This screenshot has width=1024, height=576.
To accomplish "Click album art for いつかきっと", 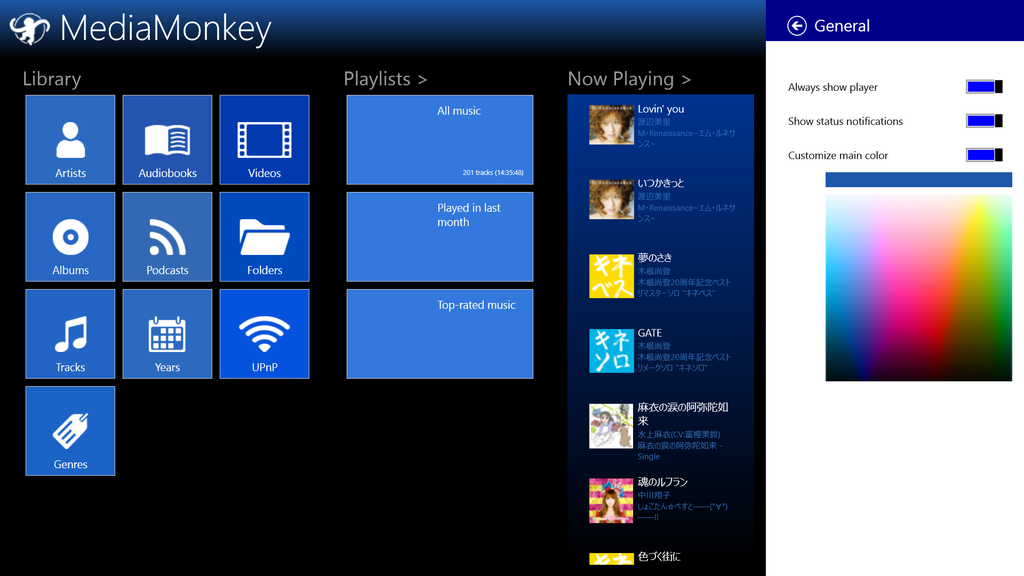I will (x=611, y=199).
